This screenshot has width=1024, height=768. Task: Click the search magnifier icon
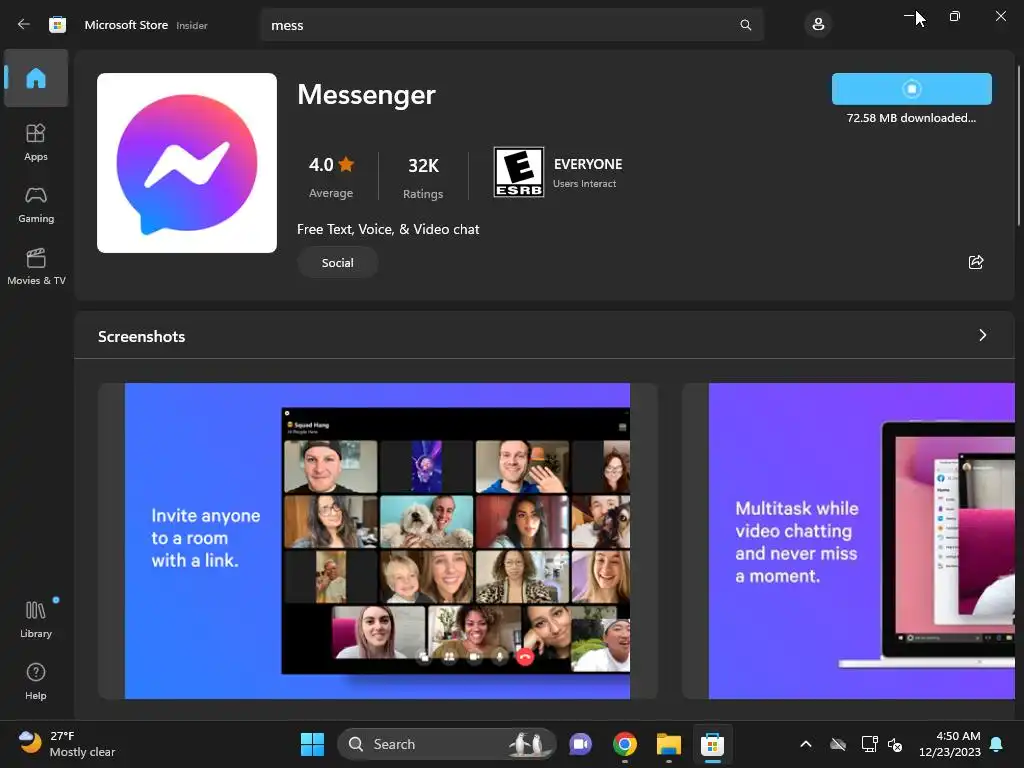[745, 25]
